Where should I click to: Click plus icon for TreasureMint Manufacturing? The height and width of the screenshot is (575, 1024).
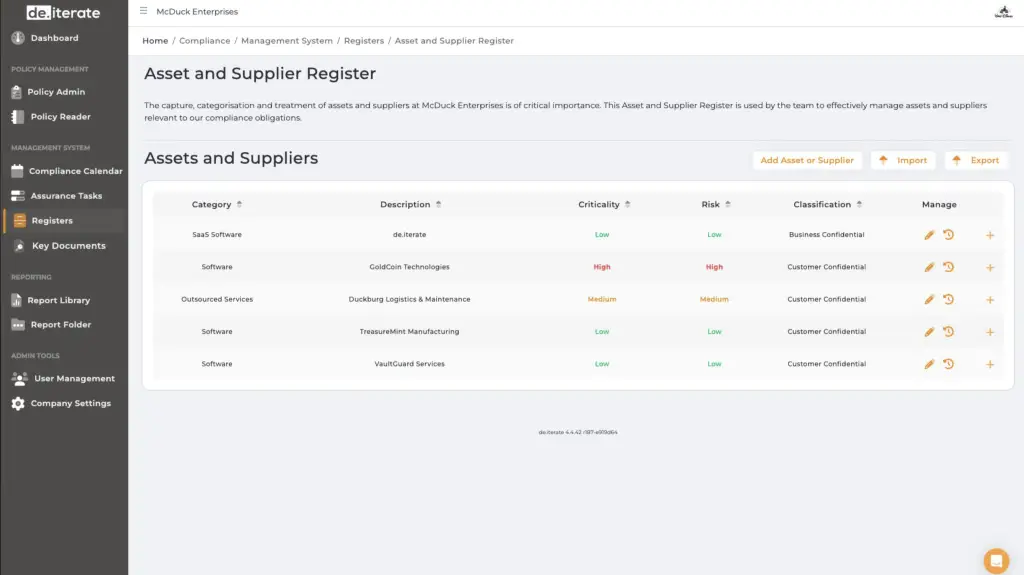pos(990,333)
